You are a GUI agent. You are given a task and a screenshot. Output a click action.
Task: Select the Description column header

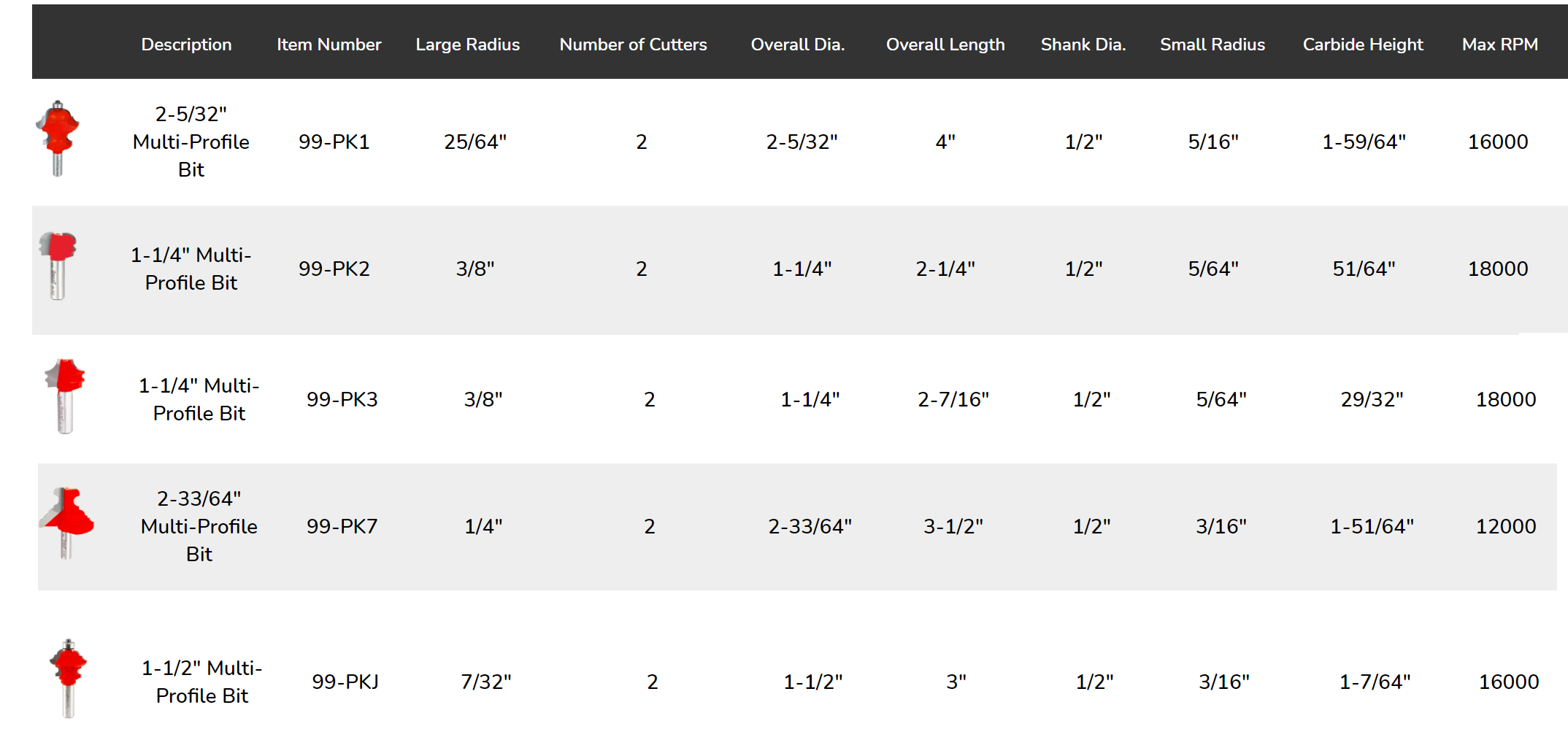point(186,45)
